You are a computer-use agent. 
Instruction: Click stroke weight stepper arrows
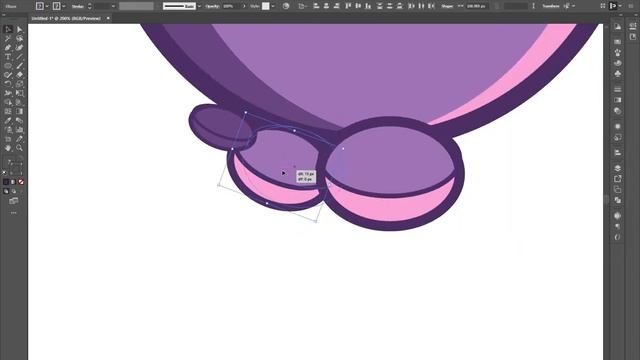(89, 6)
